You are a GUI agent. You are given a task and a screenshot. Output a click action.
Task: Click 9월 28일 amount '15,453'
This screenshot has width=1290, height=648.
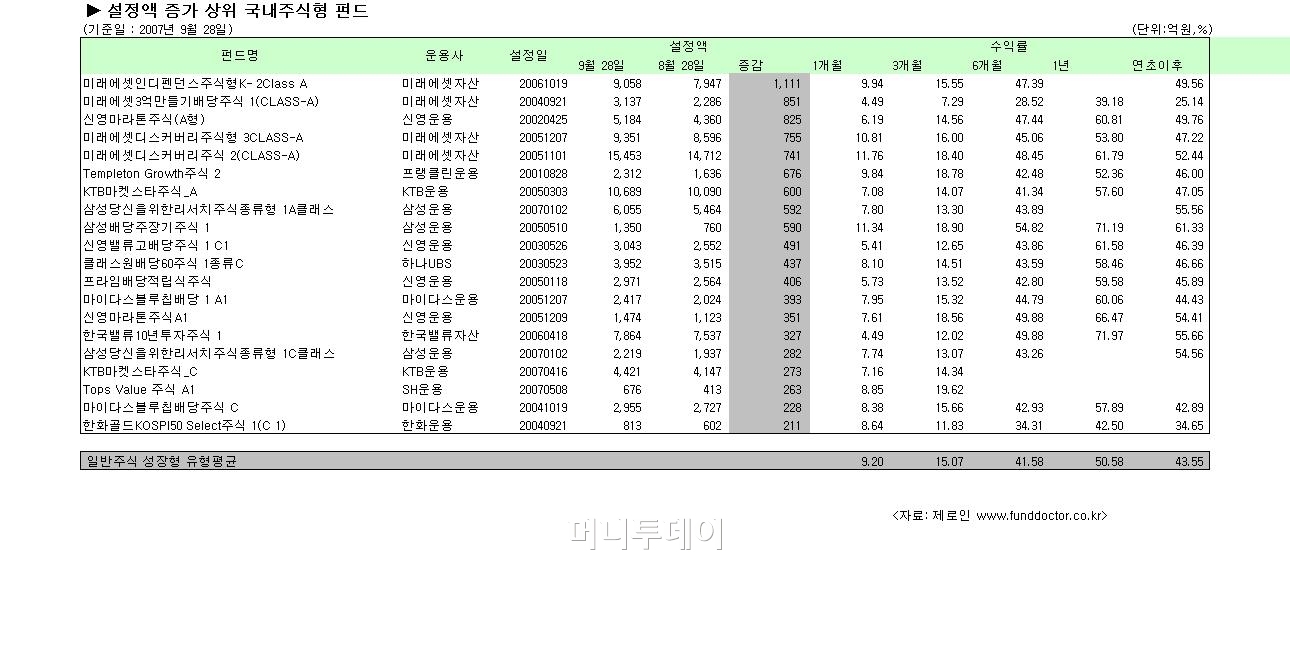pyautogui.click(x=623, y=156)
